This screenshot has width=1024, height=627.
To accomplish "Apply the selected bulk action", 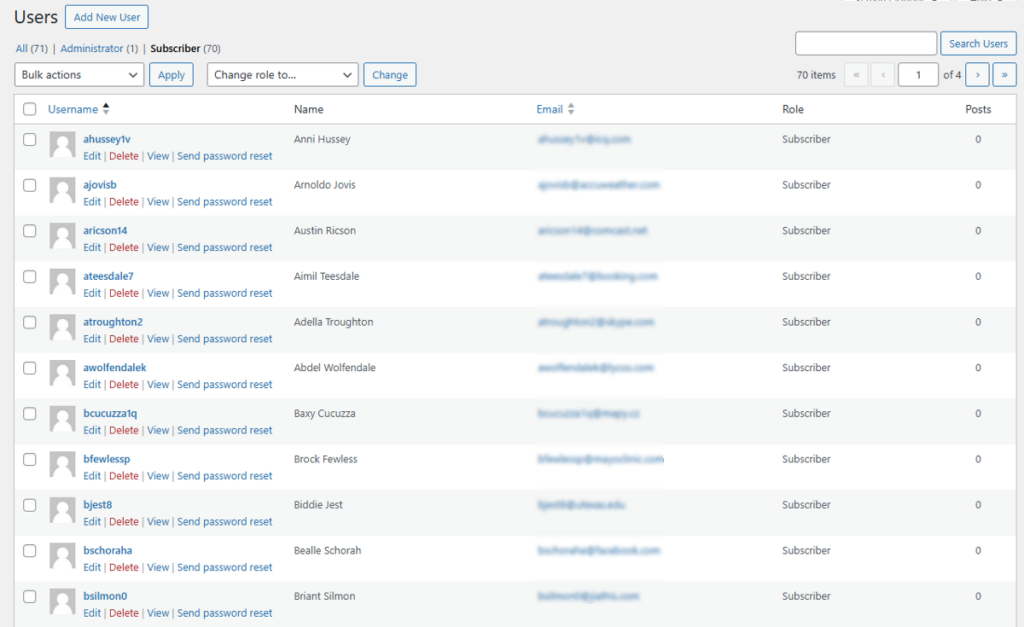I will tap(171, 74).
